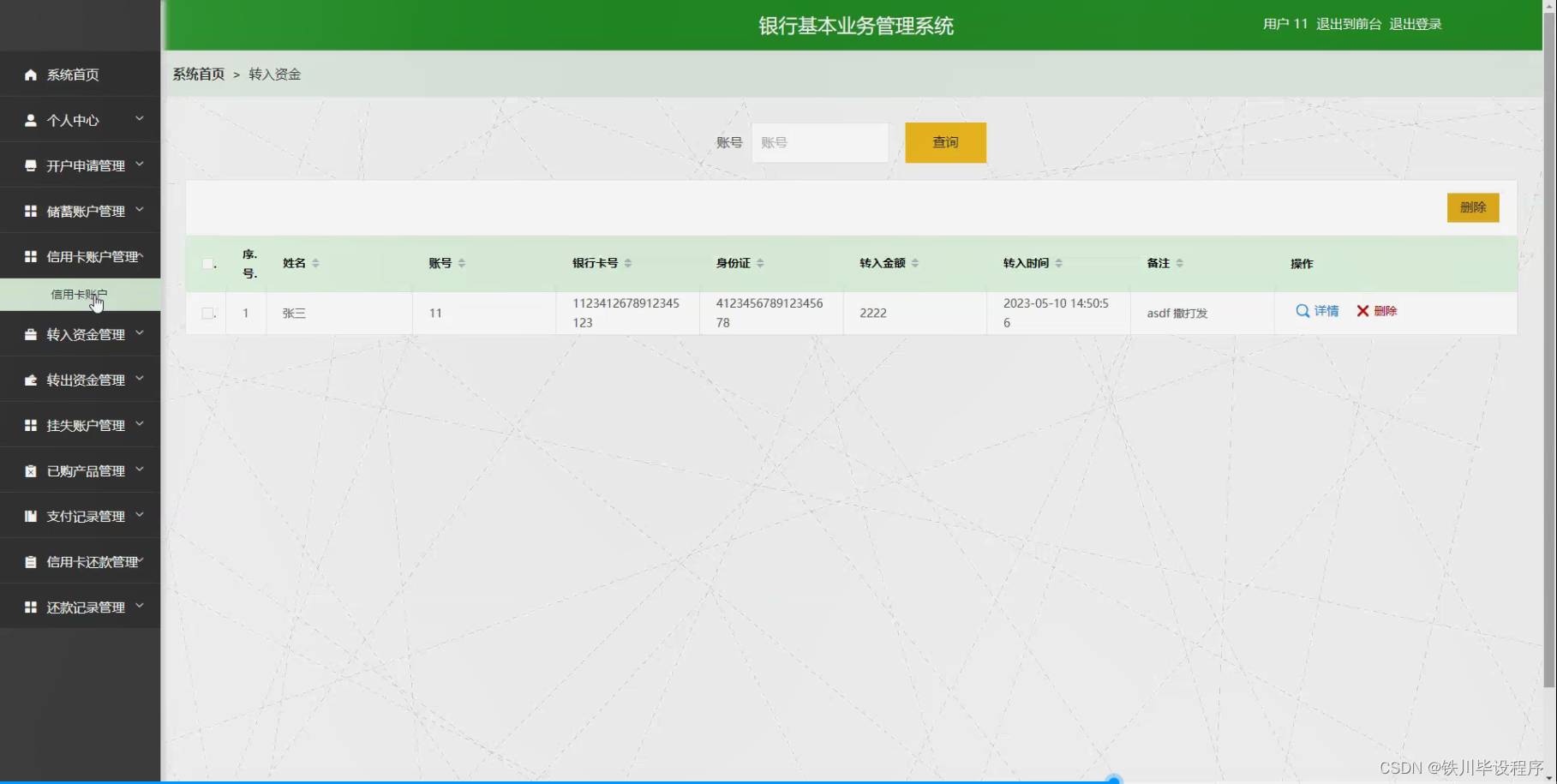Click the yellow 删除 button above the table
The height and width of the screenshot is (784, 1557).
(1473, 207)
